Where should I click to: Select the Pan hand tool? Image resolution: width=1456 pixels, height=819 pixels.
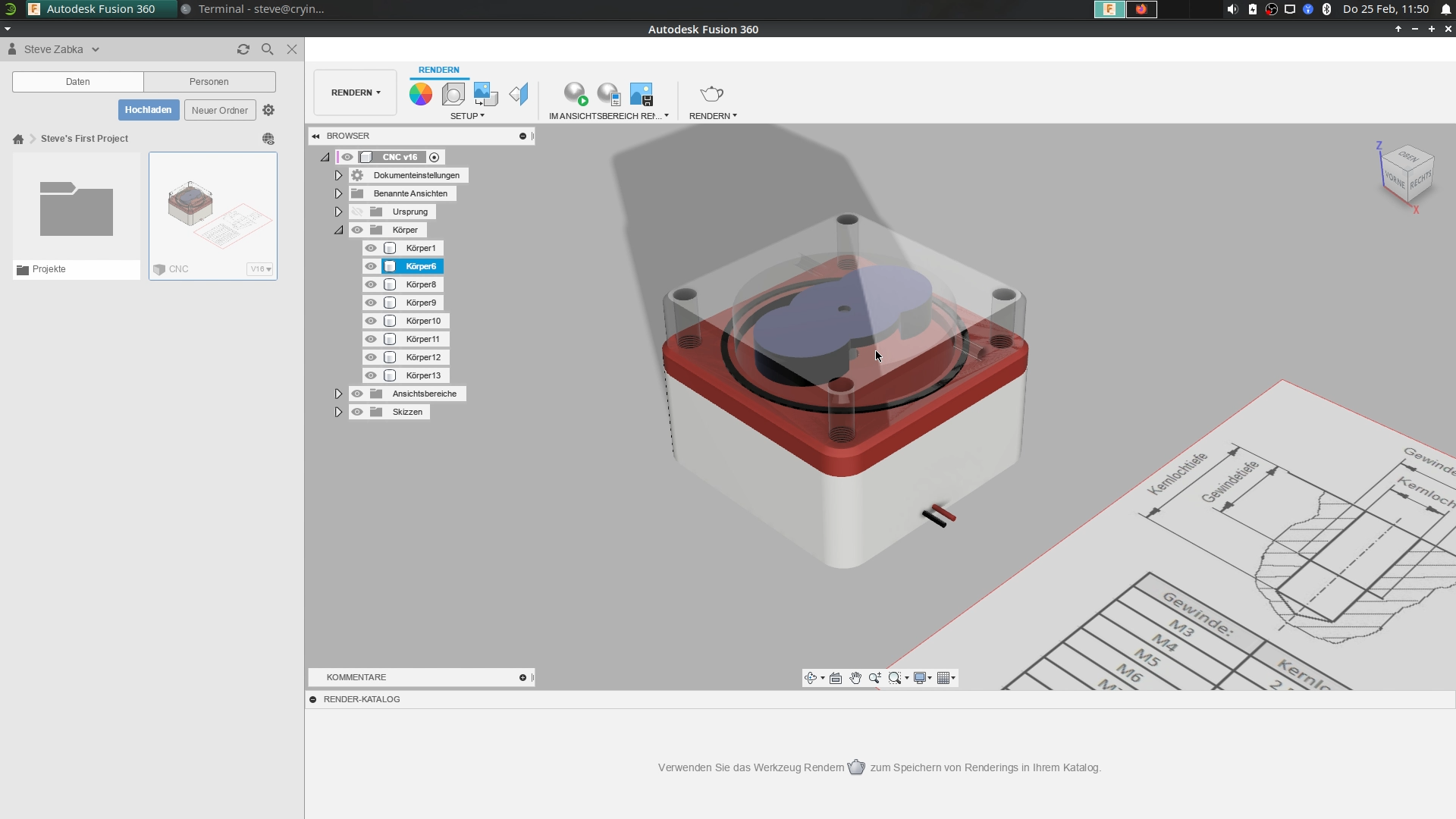coord(855,678)
